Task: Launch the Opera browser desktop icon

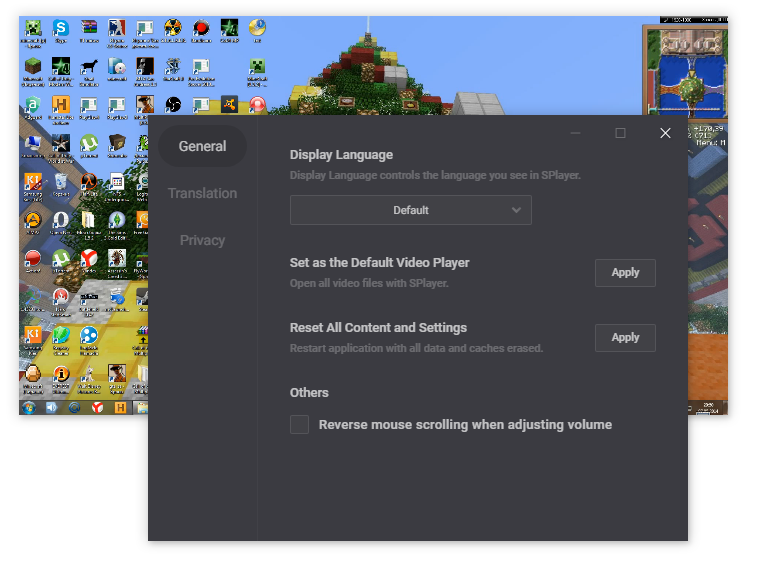Action: point(61,221)
